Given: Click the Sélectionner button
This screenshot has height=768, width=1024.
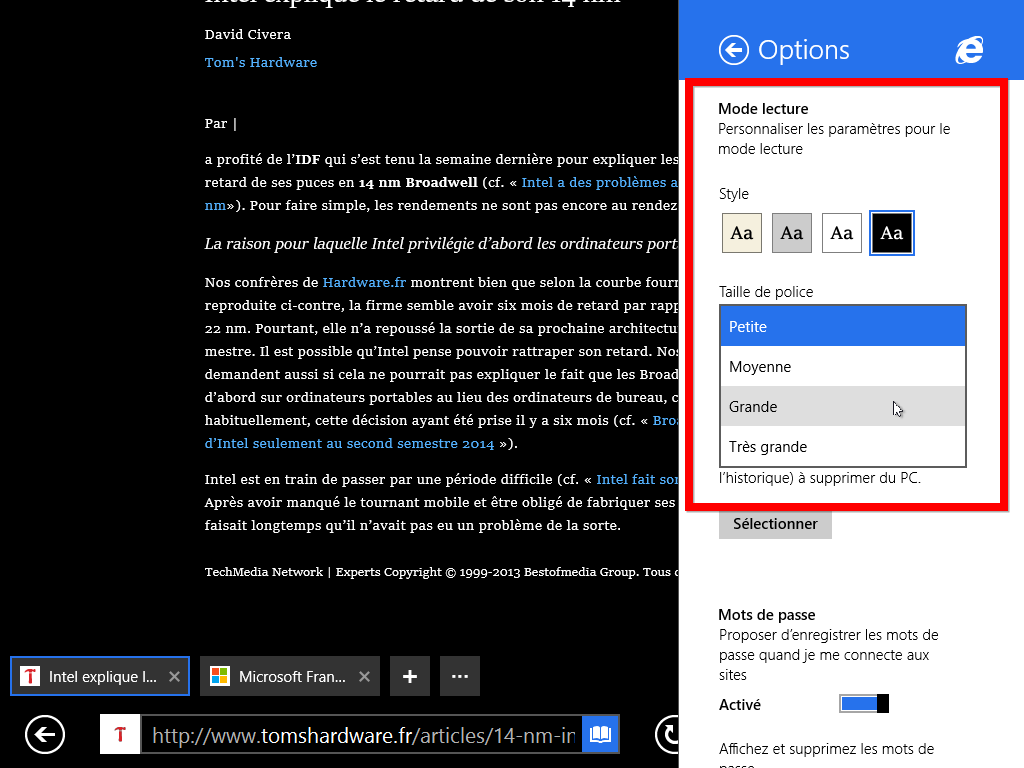Looking at the screenshot, I should coord(775,524).
